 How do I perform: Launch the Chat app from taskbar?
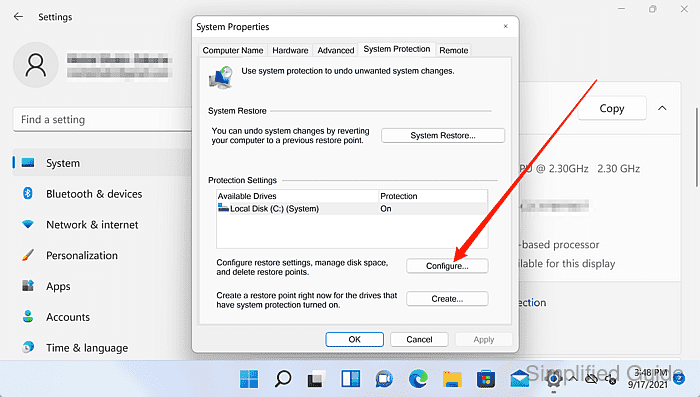pyautogui.click(x=384, y=379)
